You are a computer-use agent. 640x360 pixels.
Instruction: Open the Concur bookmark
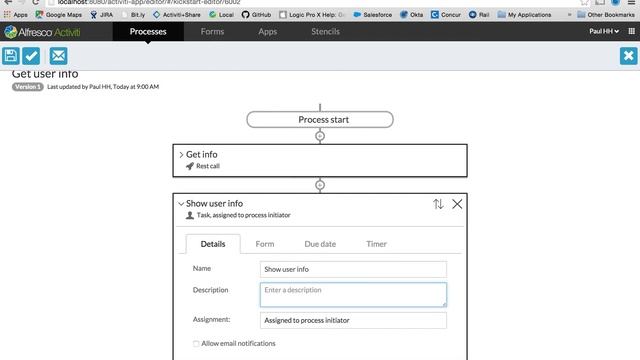coord(446,15)
